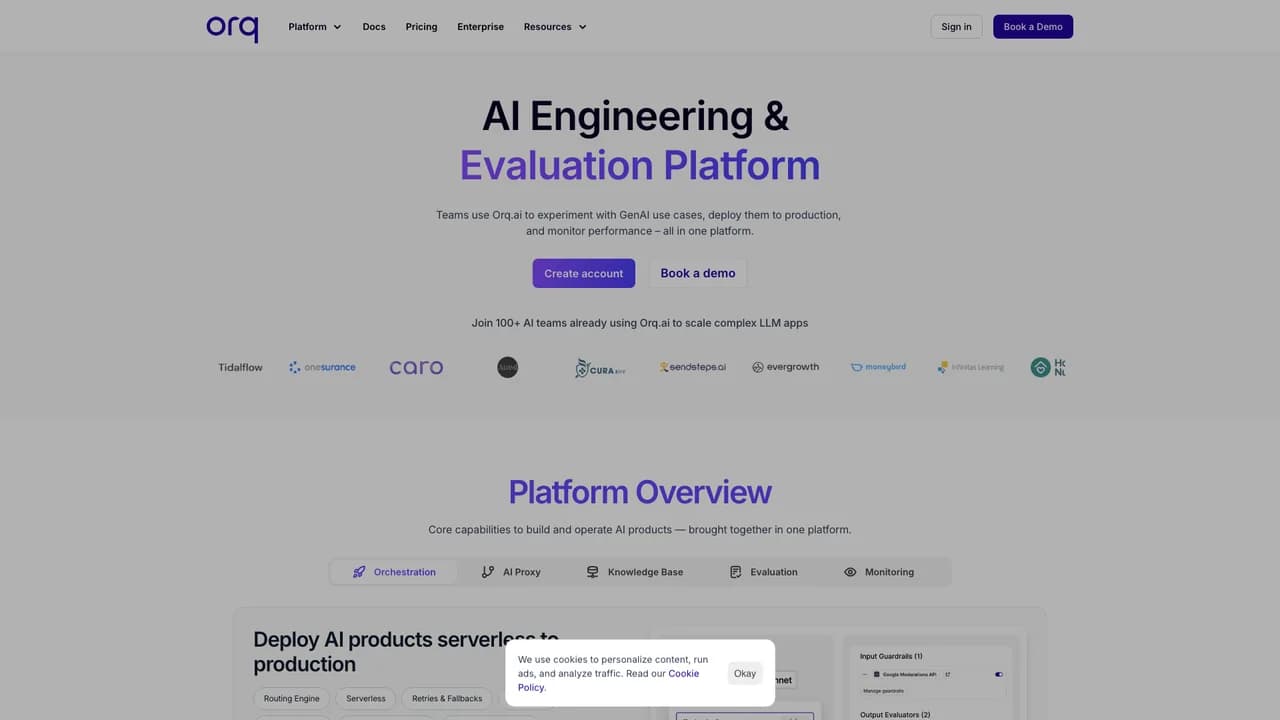Open the Cookie Policy link

coord(608,680)
